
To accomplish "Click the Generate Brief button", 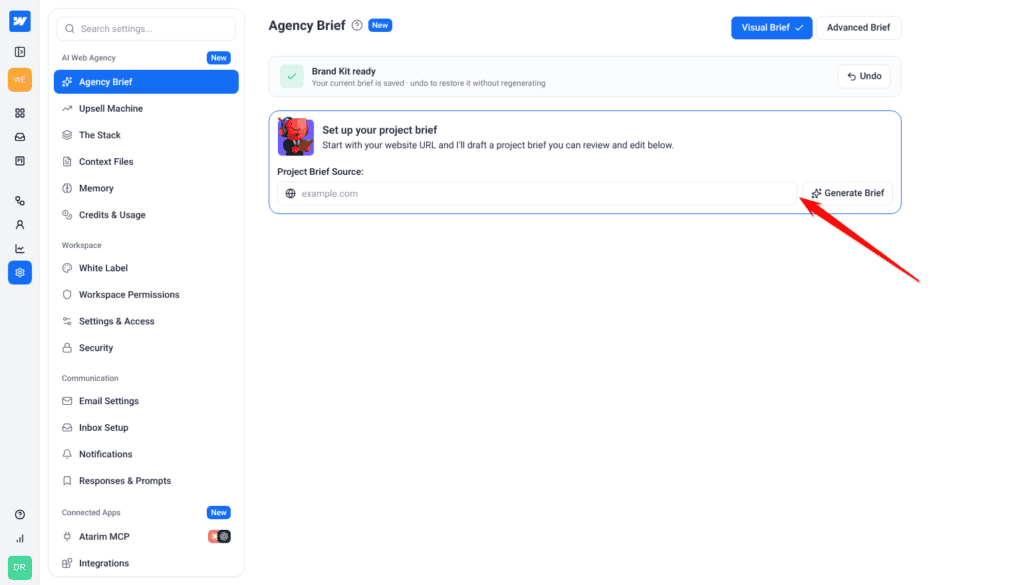I will click(848, 193).
